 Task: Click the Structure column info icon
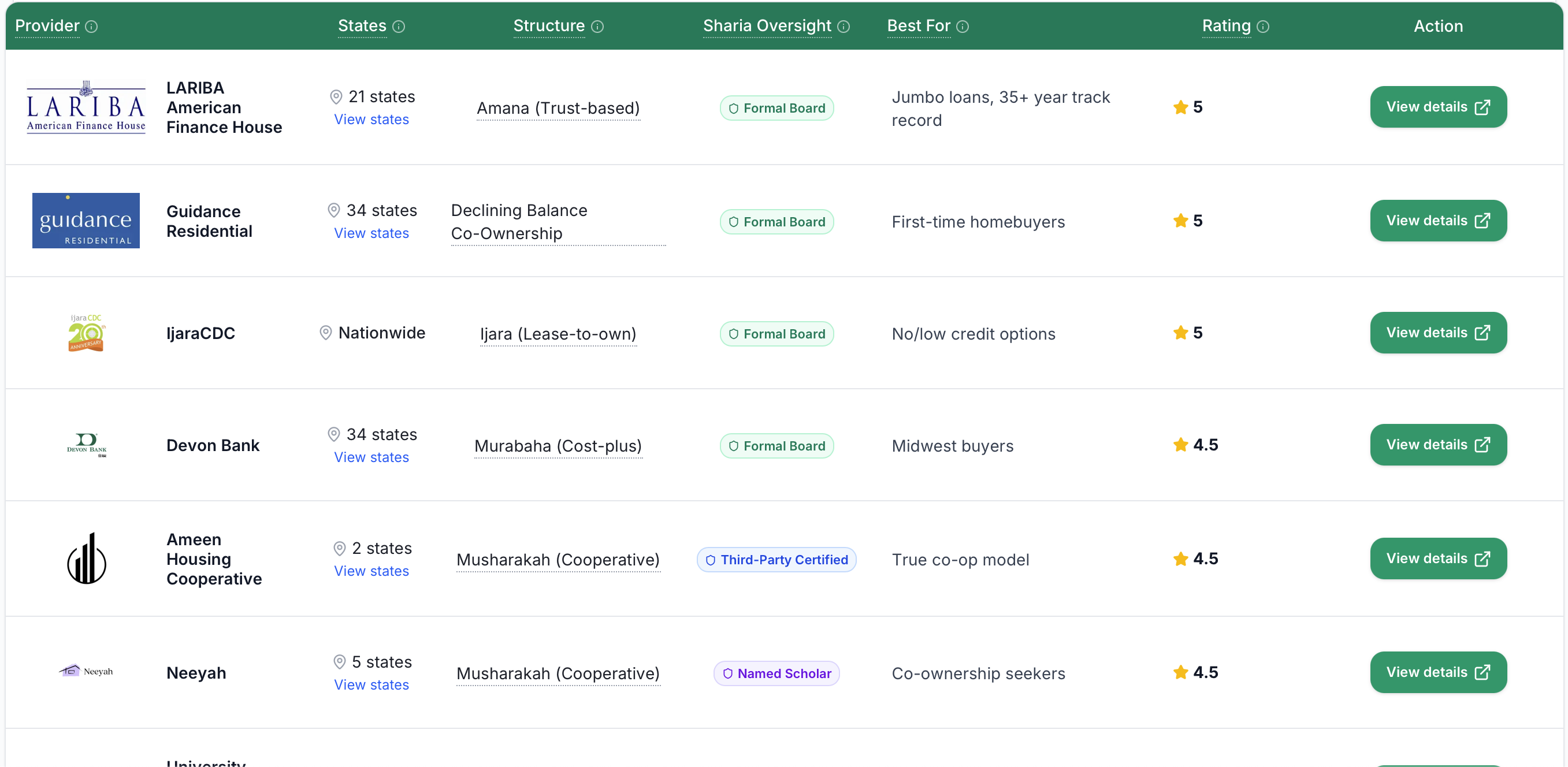[x=599, y=26]
